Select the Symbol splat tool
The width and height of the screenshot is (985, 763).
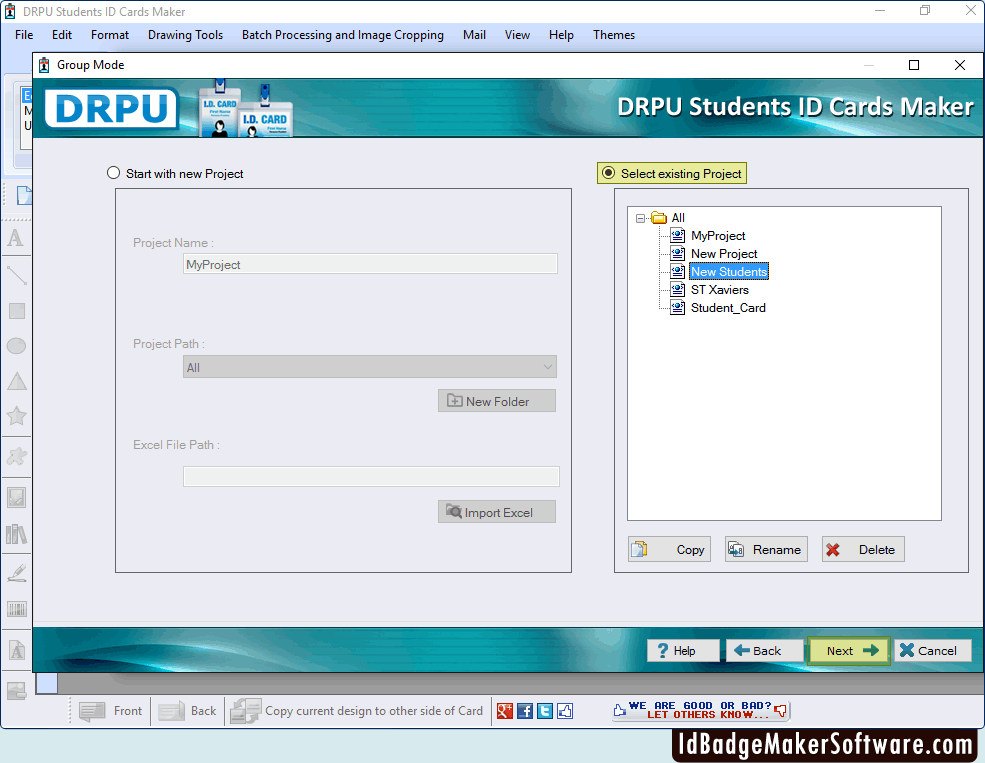coord(16,457)
